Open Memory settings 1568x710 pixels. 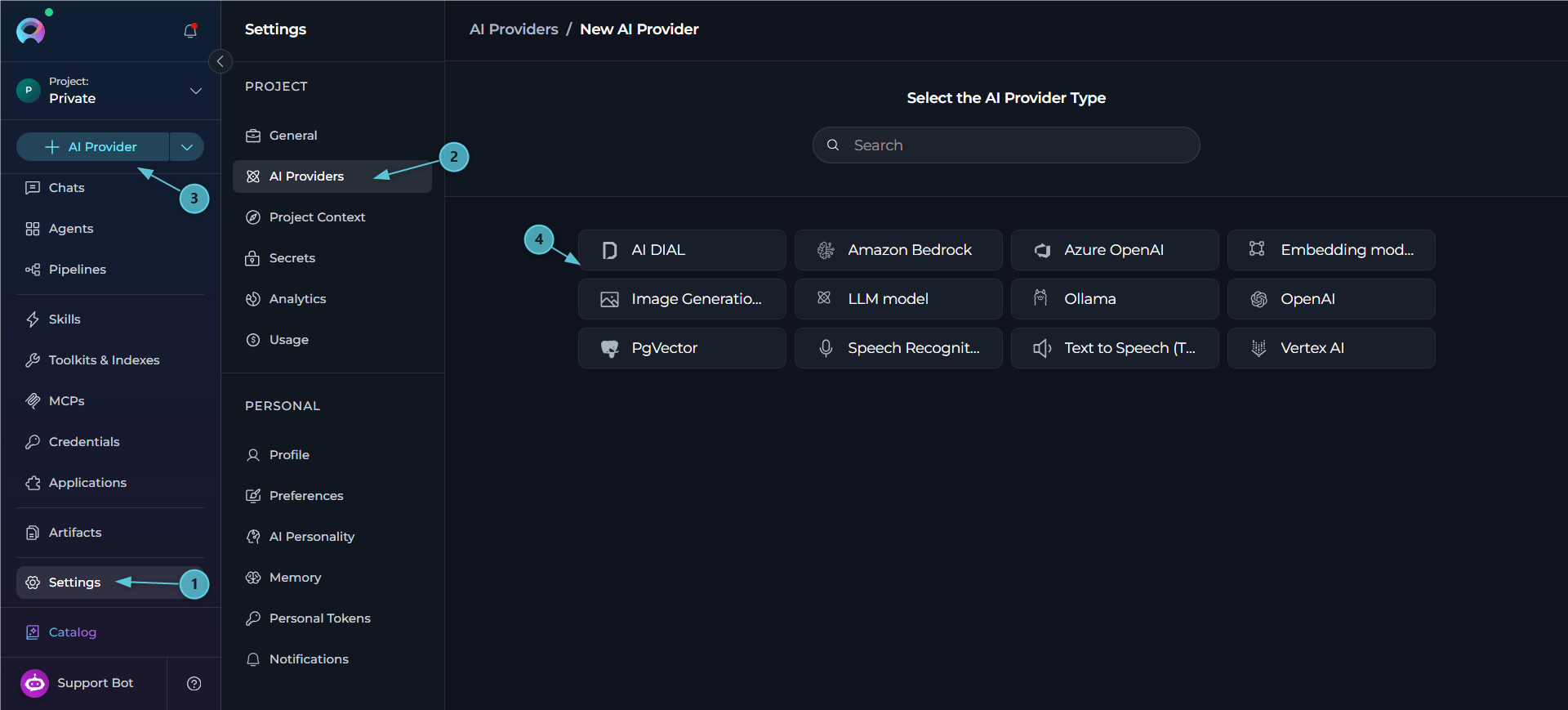pos(332,578)
